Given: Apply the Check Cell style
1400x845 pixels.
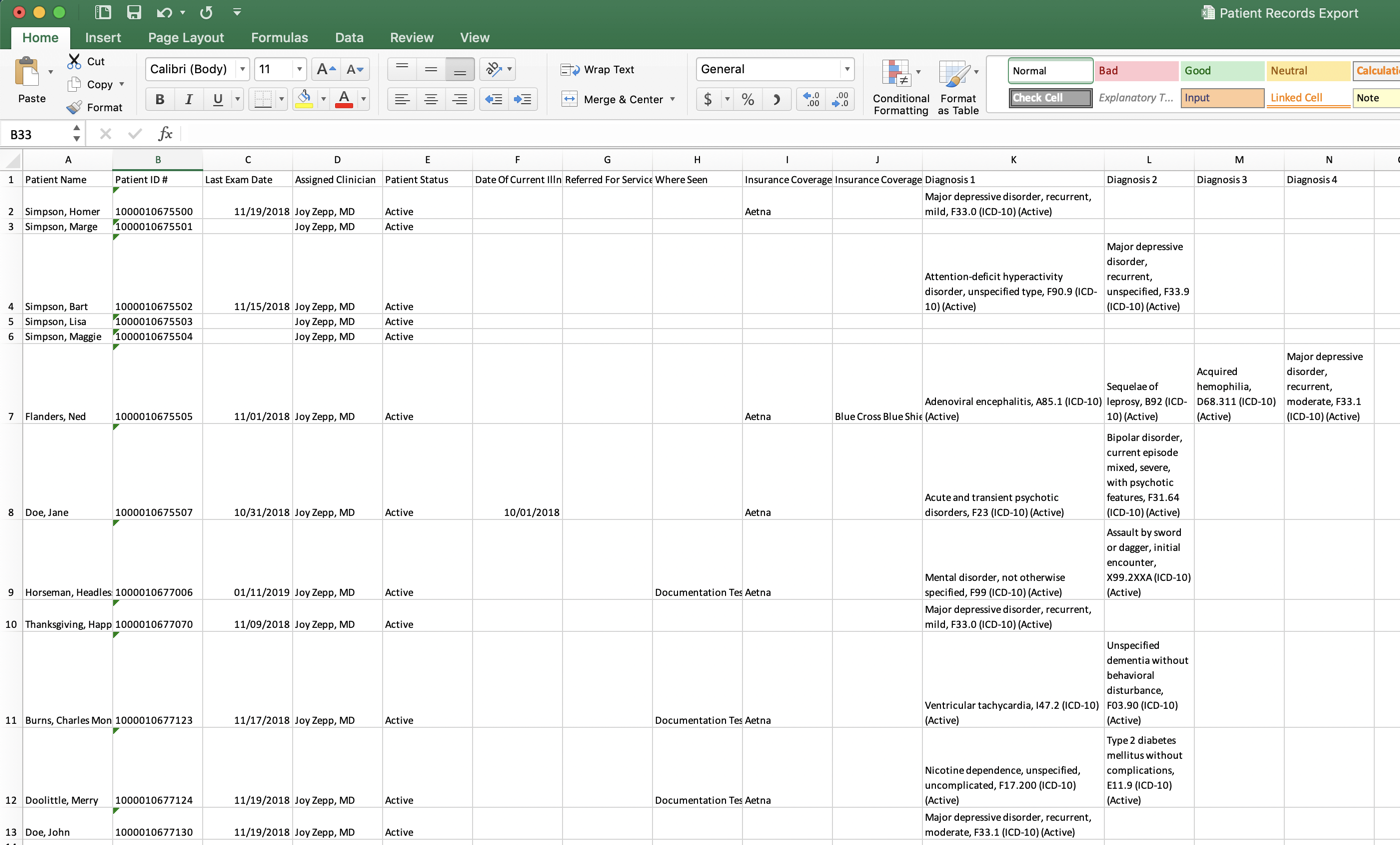Looking at the screenshot, I should pos(1049,98).
